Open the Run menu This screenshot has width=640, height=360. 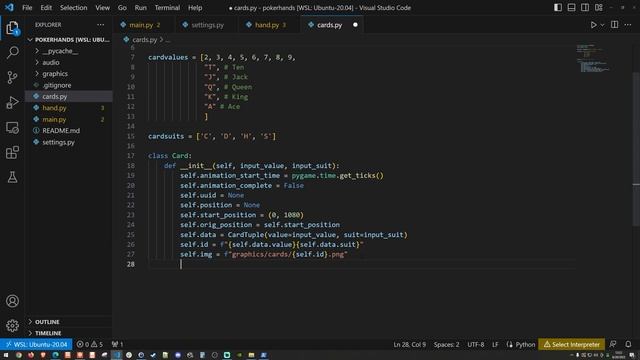tap(140, 8)
